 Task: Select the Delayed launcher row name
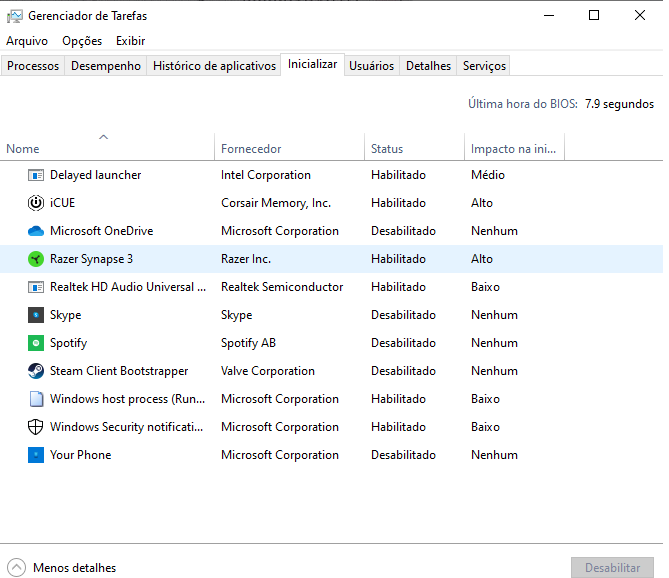coord(96,175)
